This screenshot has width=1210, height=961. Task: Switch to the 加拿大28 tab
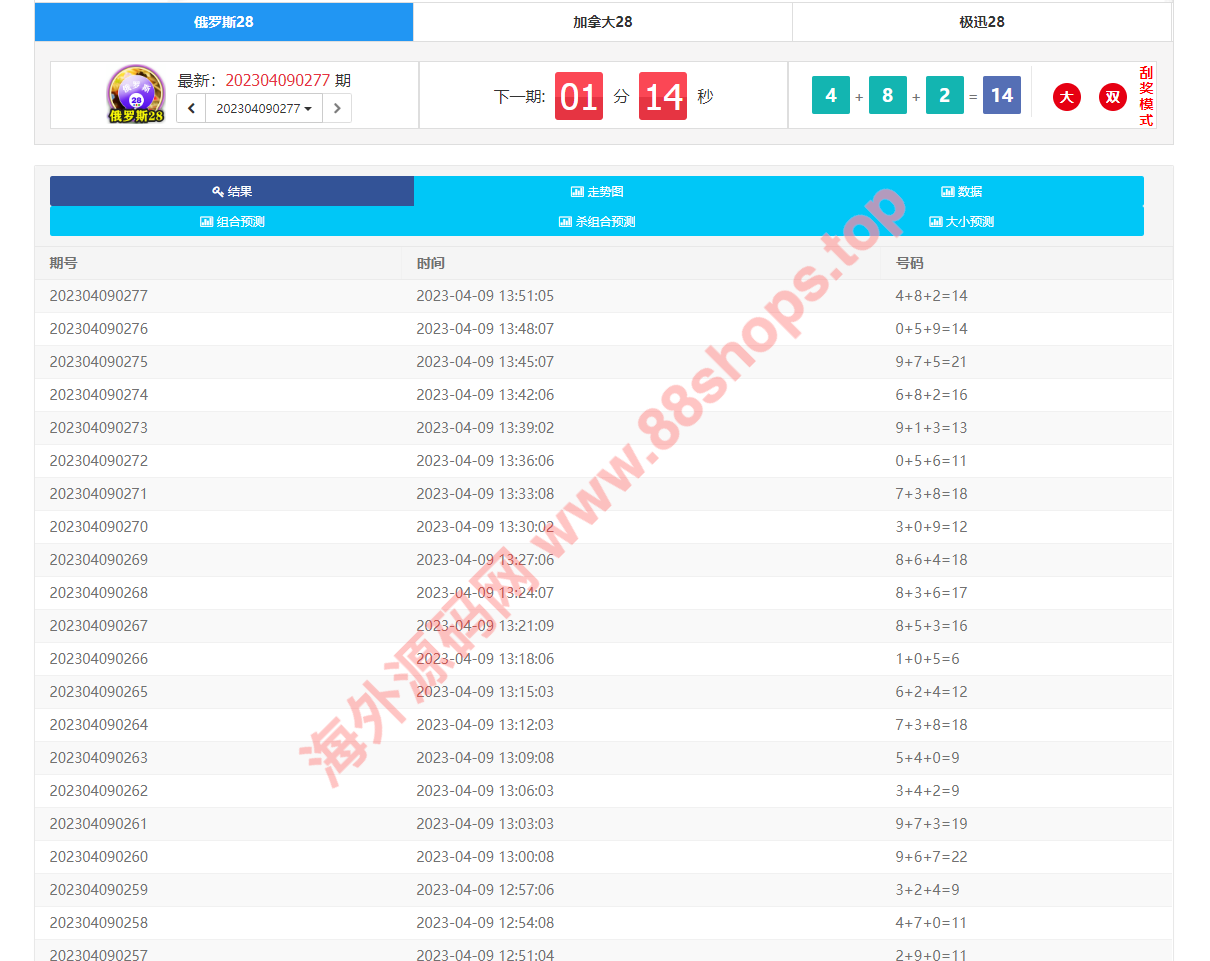point(602,22)
